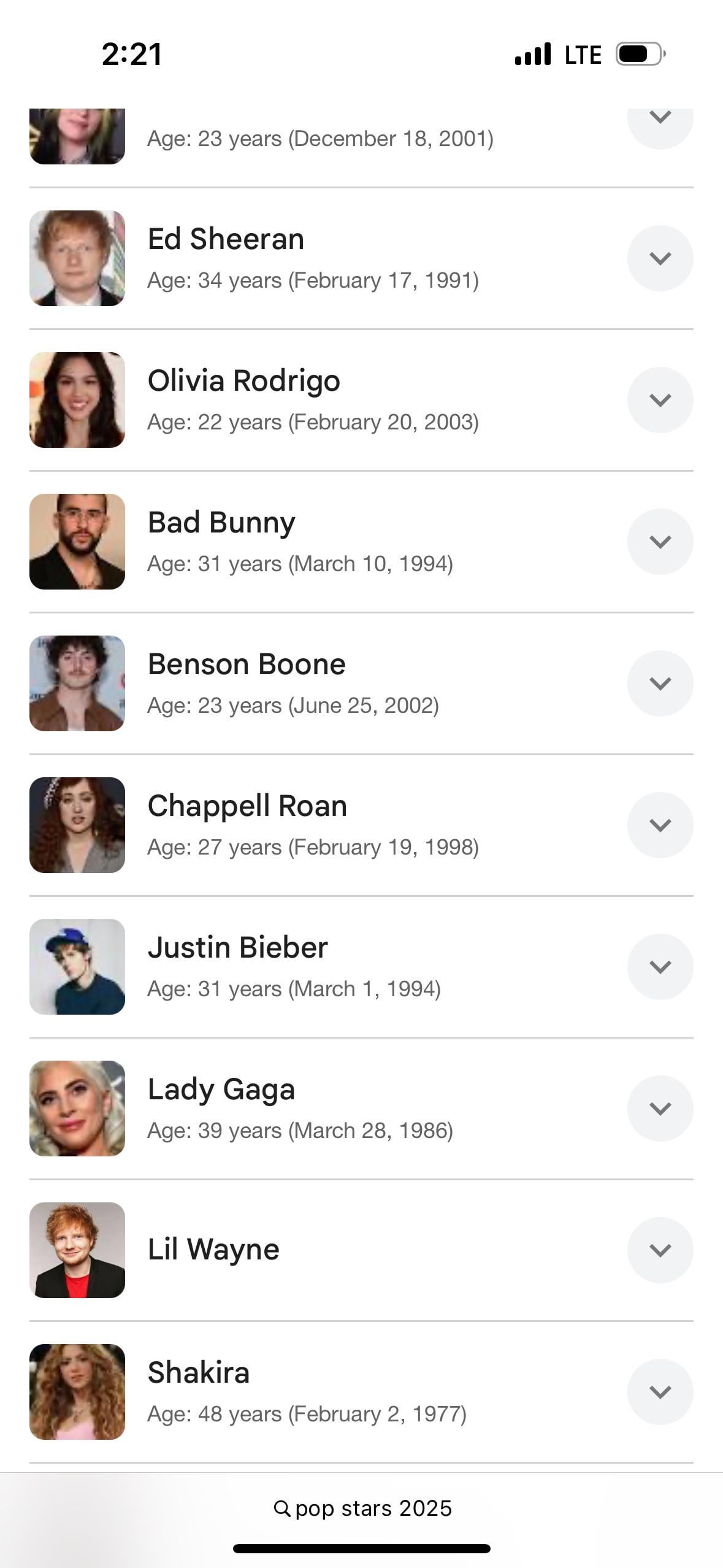Open Shakira's chevron dropdown
Screen dimensions: 723x1568
pyautogui.click(x=660, y=1392)
